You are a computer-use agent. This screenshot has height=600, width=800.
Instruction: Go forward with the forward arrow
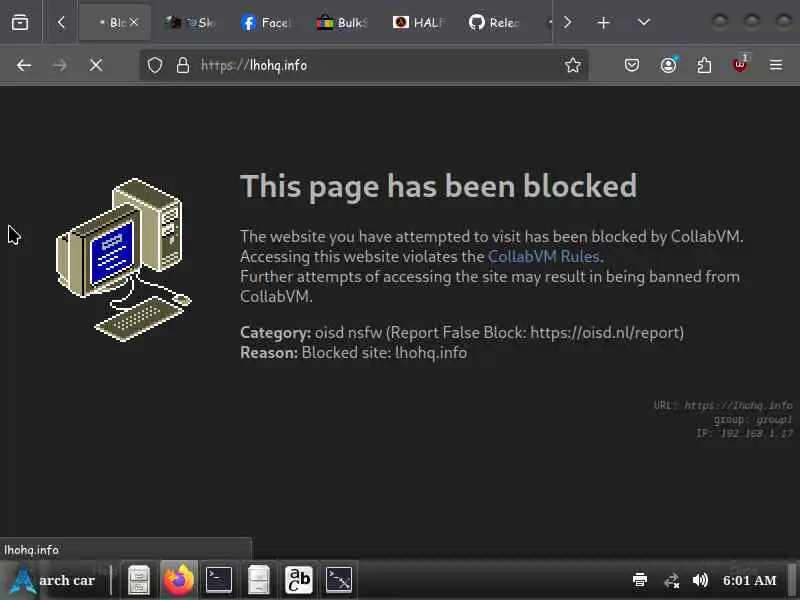pos(60,65)
